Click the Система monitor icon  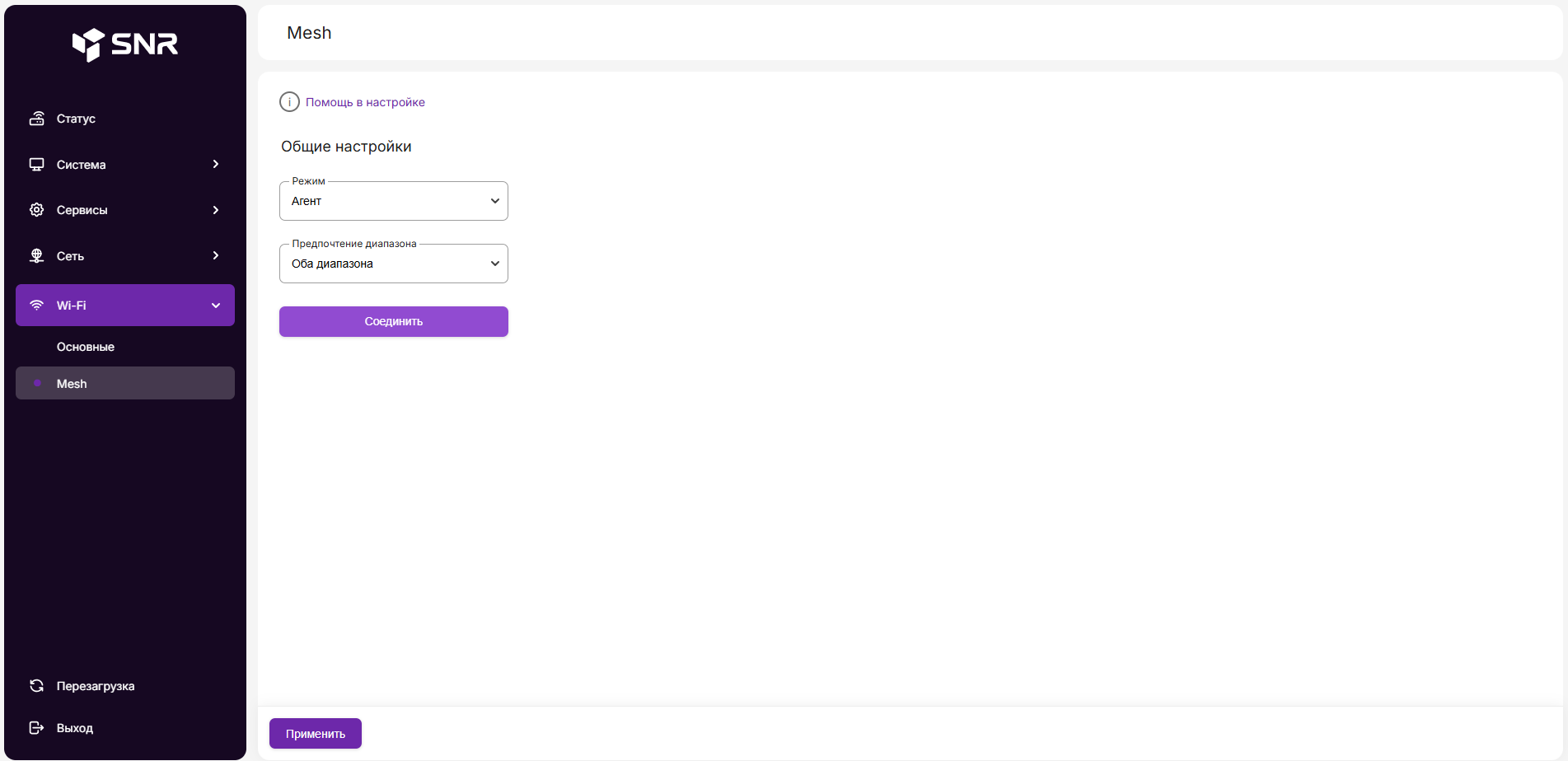pyautogui.click(x=37, y=165)
